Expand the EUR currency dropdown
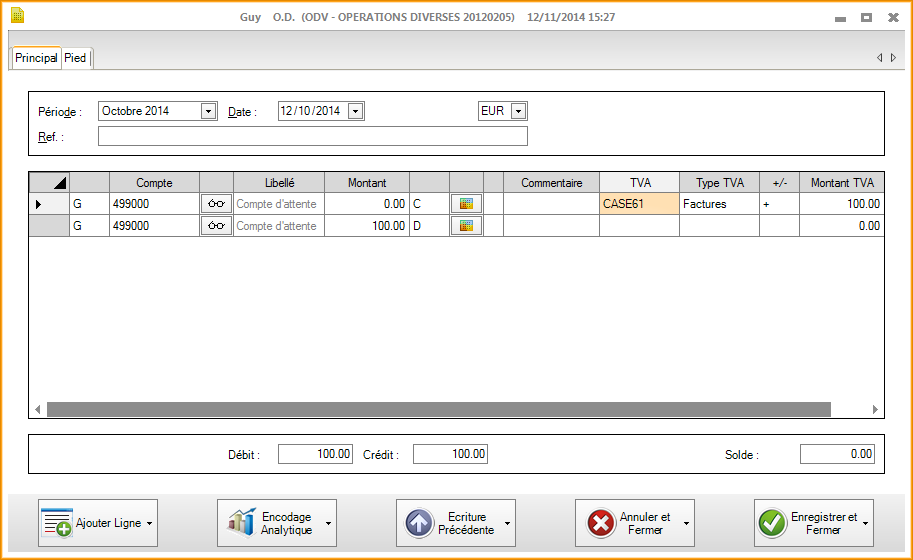The height and width of the screenshot is (560, 913). pyautogui.click(x=518, y=112)
